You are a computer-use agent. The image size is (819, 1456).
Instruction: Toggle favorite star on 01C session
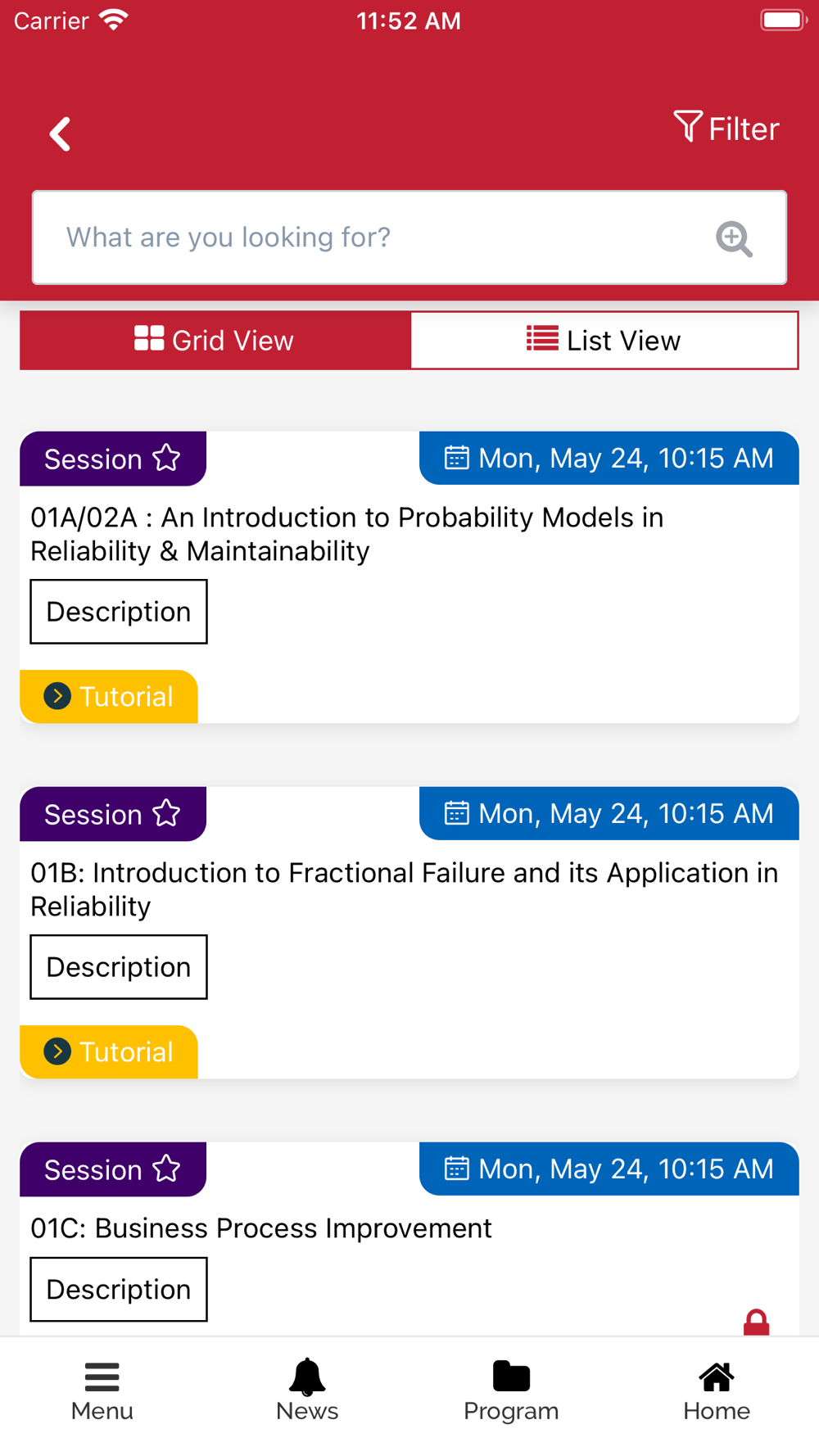pos(167,1169)
